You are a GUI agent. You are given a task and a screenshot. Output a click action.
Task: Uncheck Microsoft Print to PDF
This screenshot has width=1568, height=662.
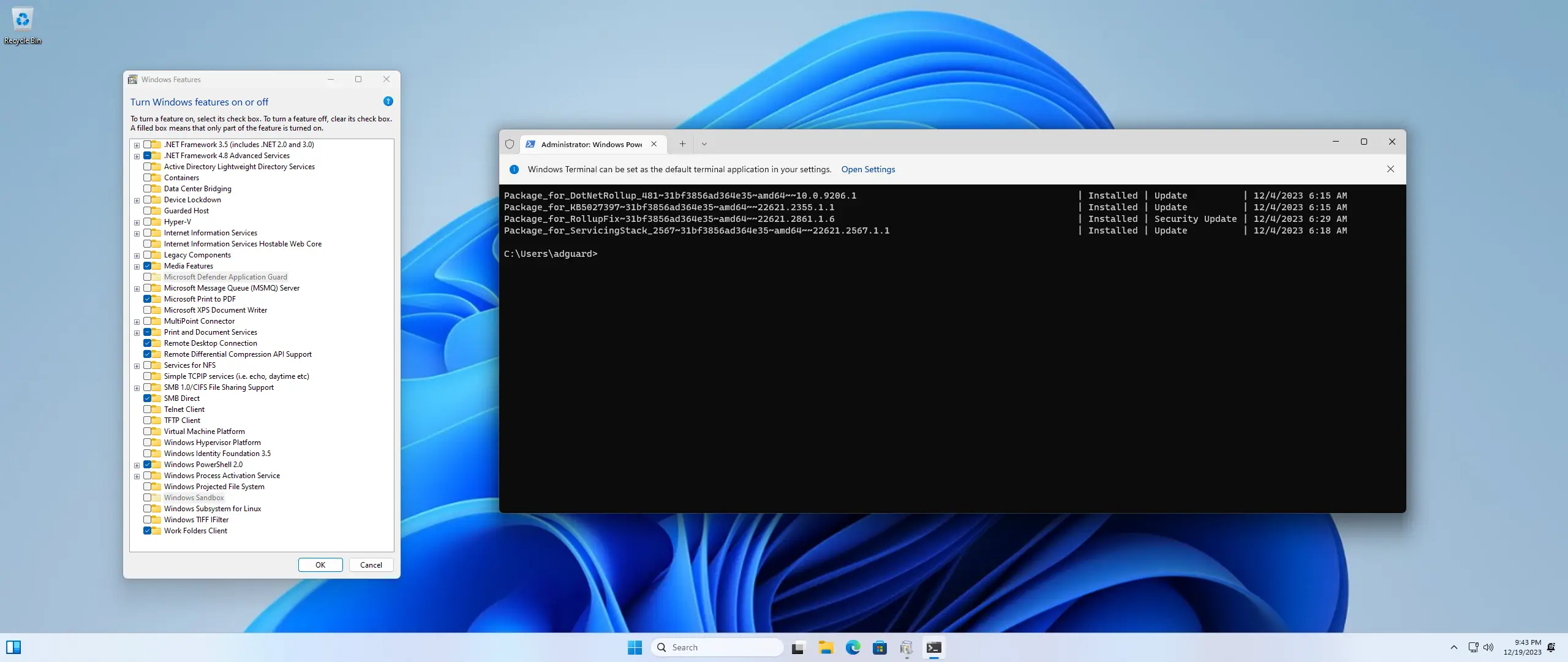(x=148, y=299)
